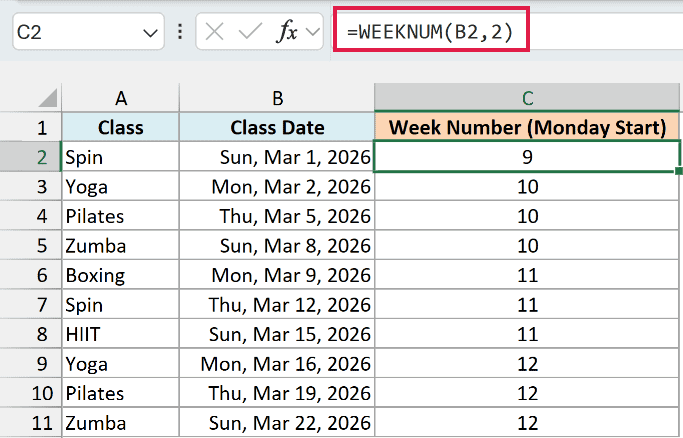Click the Pilates cell in row 4
Screen dimensions: 683x438
point(121,216)
